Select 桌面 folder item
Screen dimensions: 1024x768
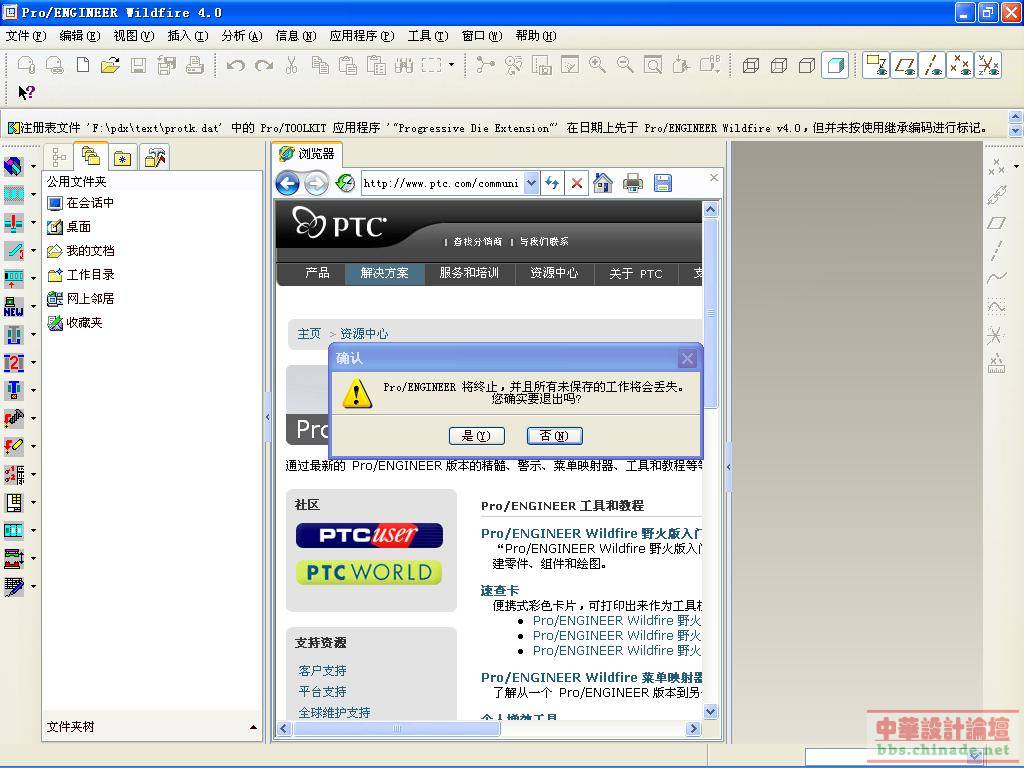[69, 227]
